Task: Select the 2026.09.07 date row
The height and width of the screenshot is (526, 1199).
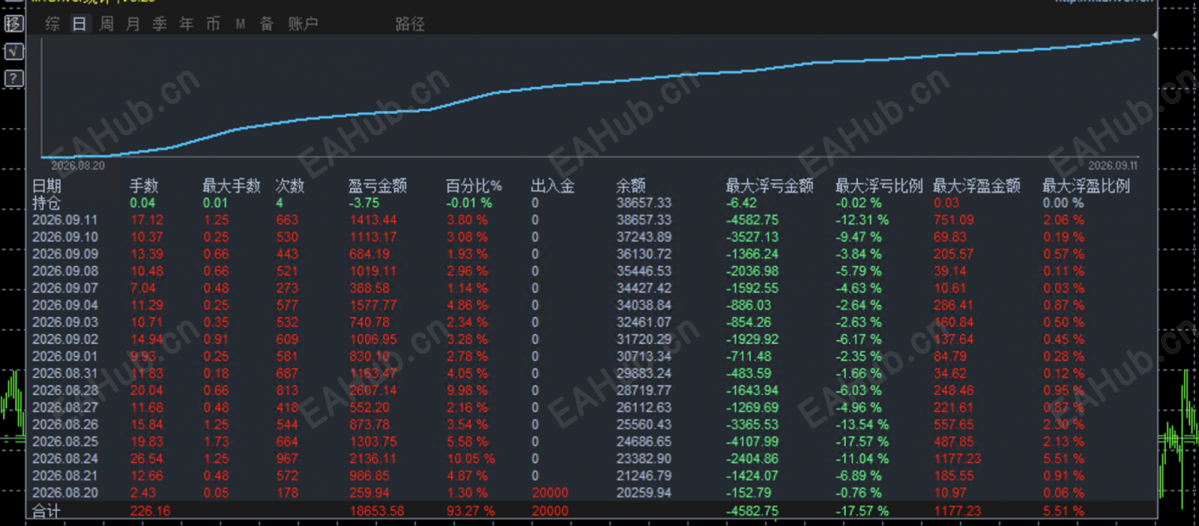Action: click(64, 287)
